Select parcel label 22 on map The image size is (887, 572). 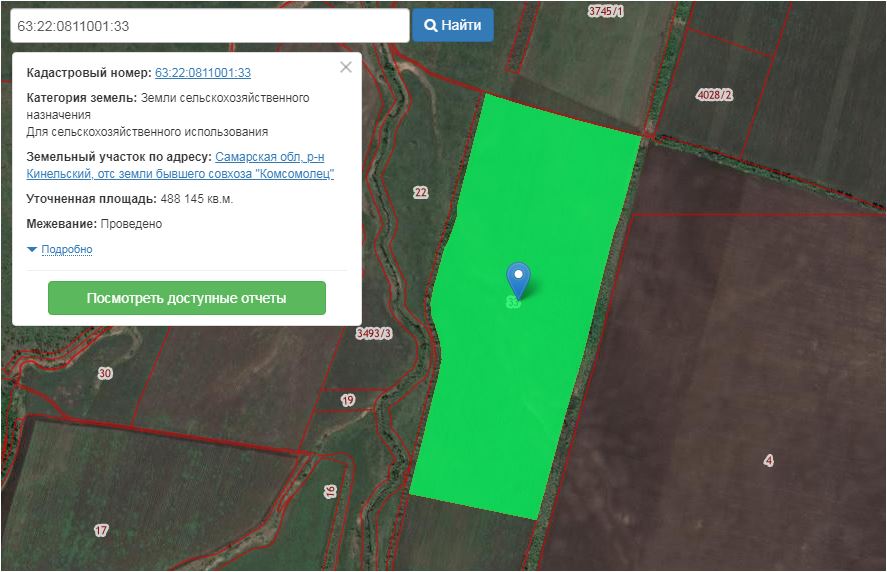click(420, 192)
